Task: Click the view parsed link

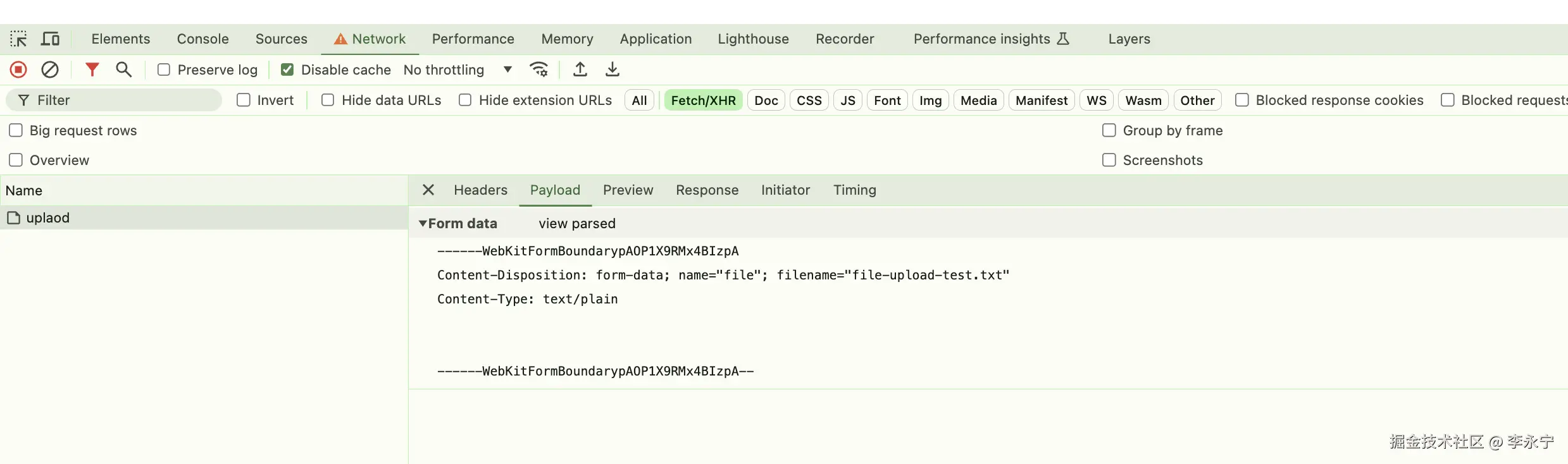Action: [576, 223]
